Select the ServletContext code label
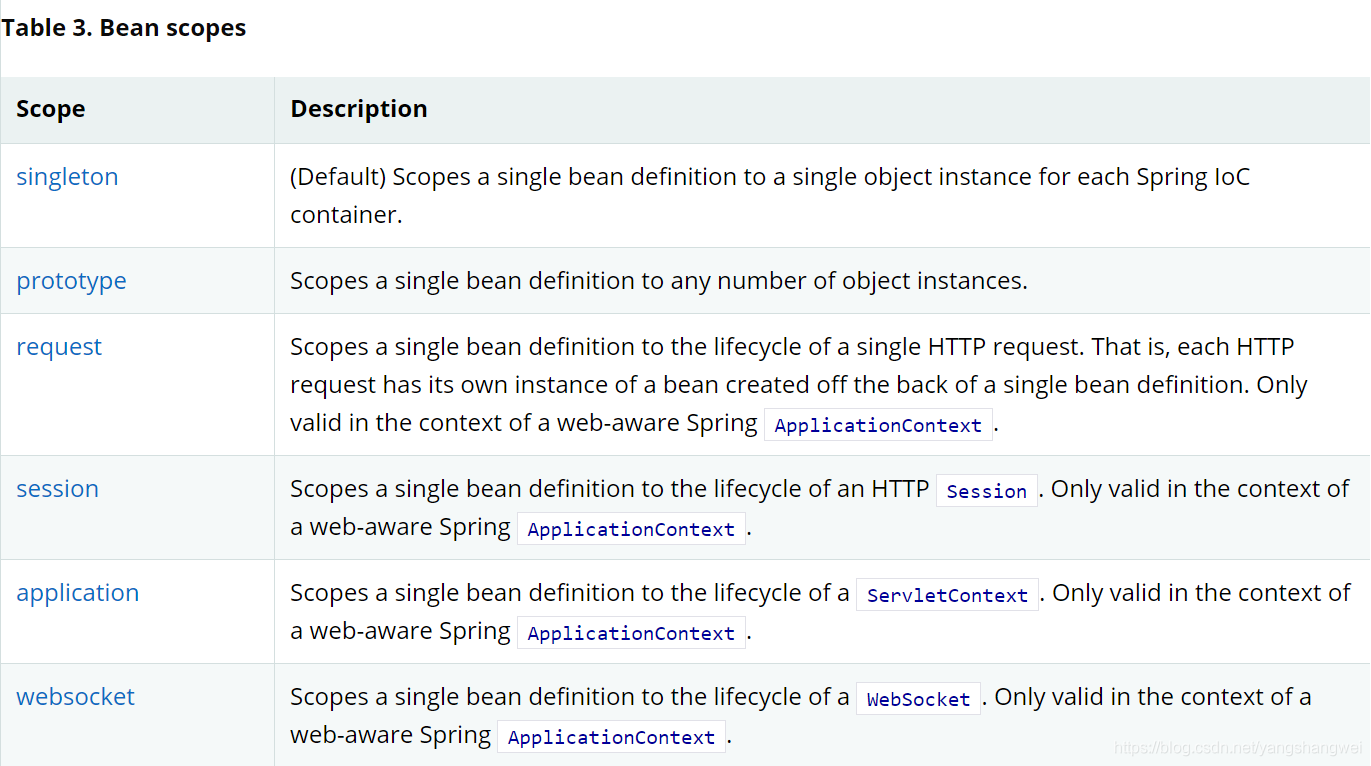The width and height of the screenshot is (1371, 766). [947, 595]
